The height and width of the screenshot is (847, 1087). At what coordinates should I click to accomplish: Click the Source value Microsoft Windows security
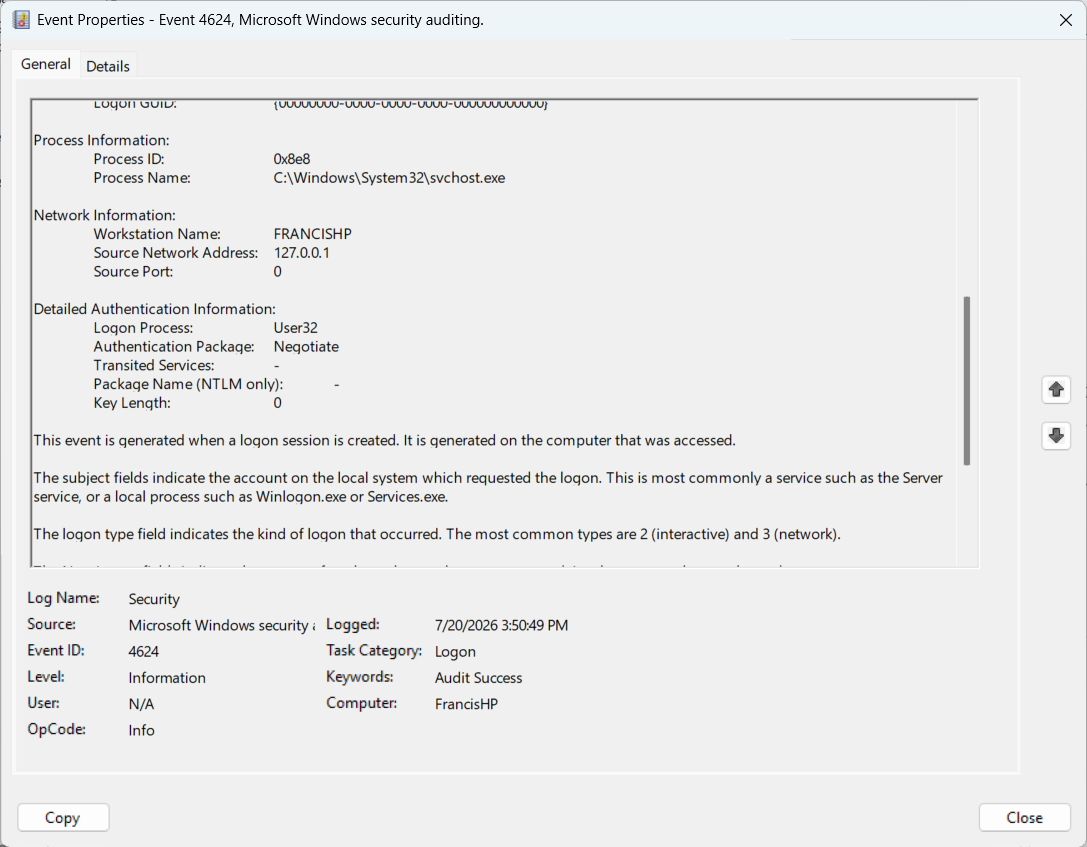pyautogui.click(x=221, y=625)
